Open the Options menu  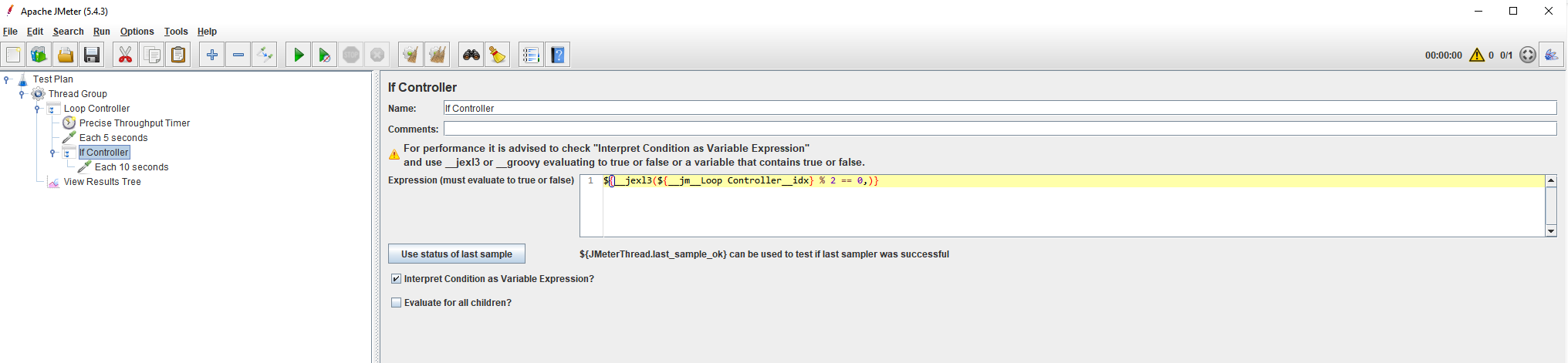[137, 32]
